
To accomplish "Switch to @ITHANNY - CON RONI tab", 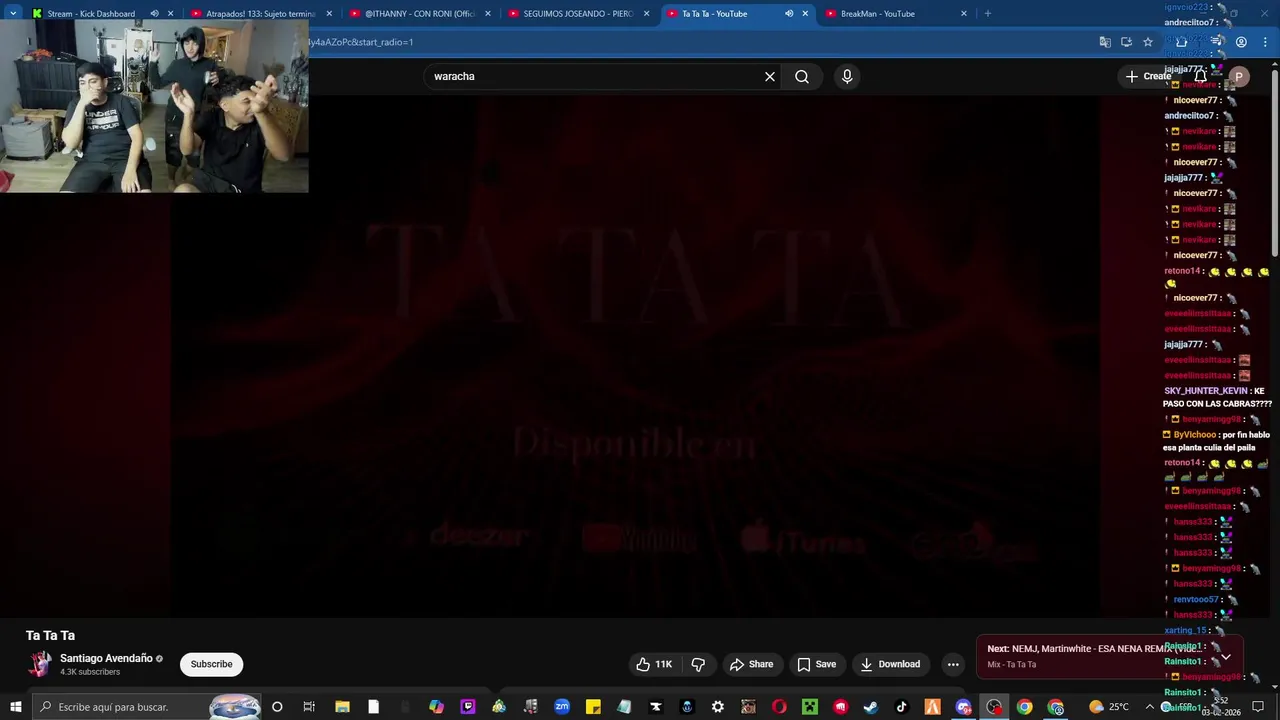I will [419, 14].
